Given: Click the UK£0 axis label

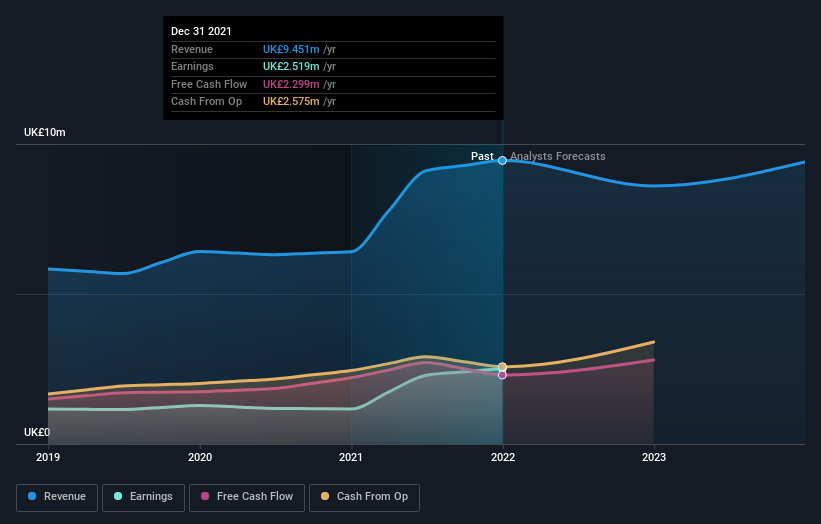Looking at the screenshot, I should click(37, 432).
